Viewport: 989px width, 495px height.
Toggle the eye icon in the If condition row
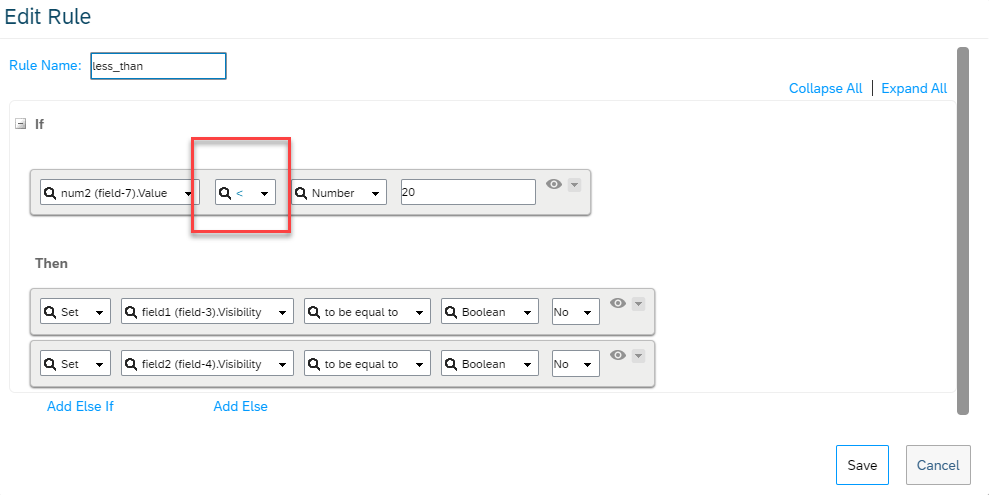[x=554, y=184]
